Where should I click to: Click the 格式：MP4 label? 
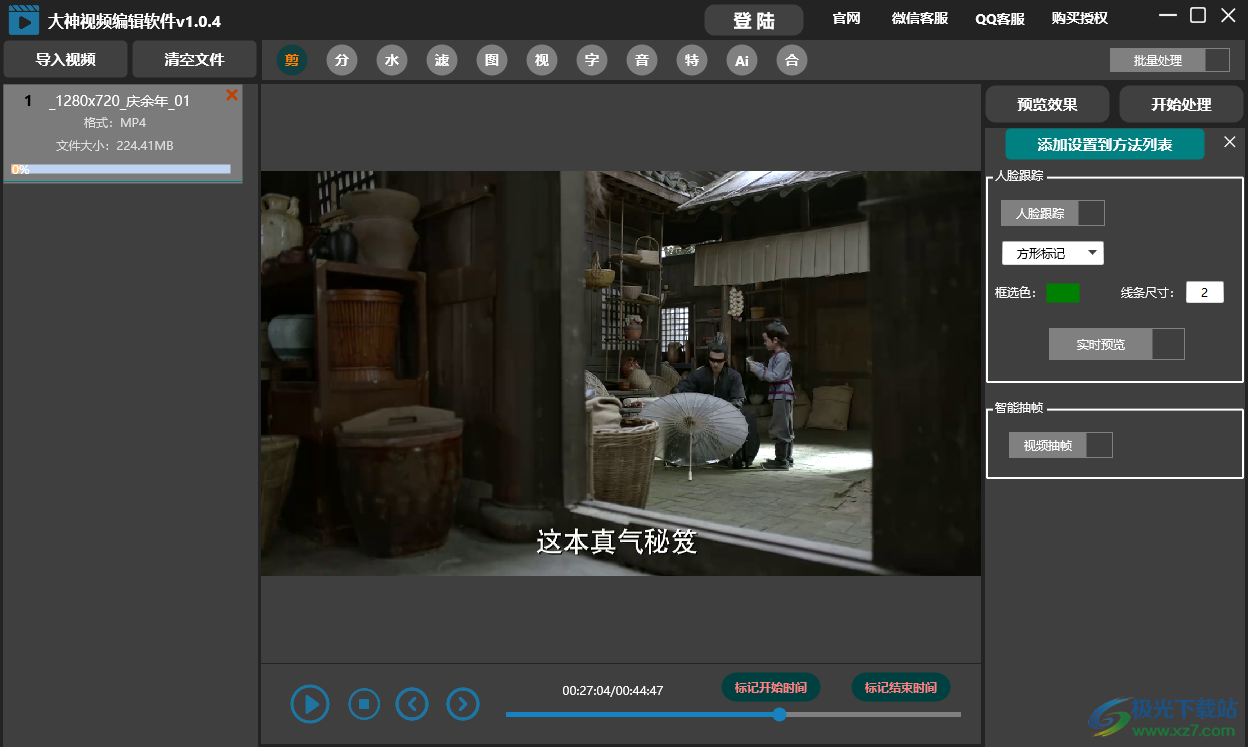pyautogui.click(x=115, y=122)
